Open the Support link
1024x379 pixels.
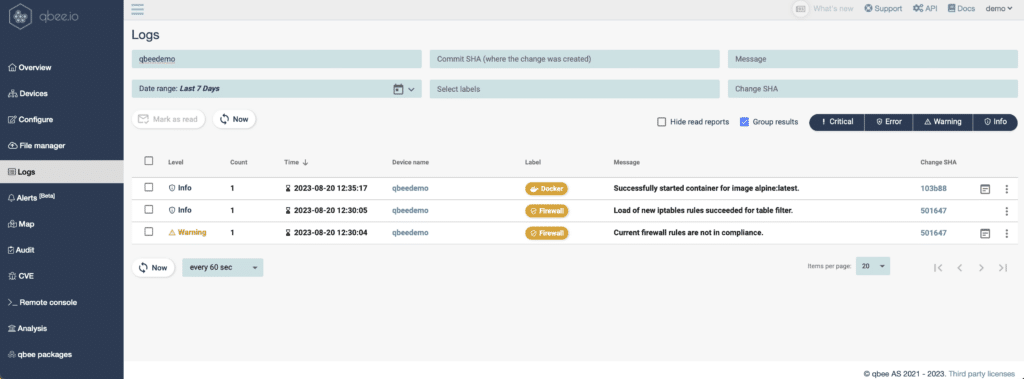tap(883, 8)
